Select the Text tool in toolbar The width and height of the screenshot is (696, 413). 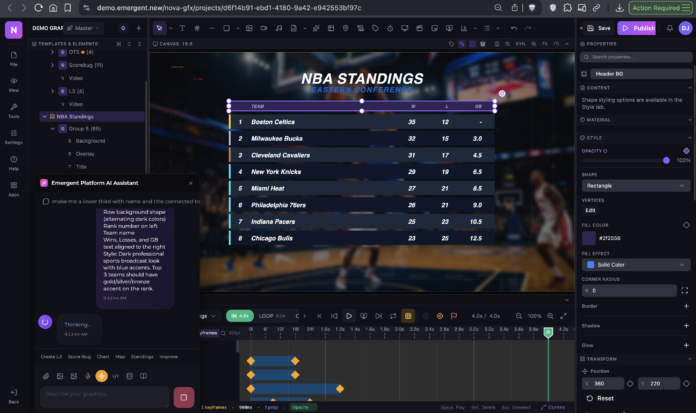click(182, 28)
